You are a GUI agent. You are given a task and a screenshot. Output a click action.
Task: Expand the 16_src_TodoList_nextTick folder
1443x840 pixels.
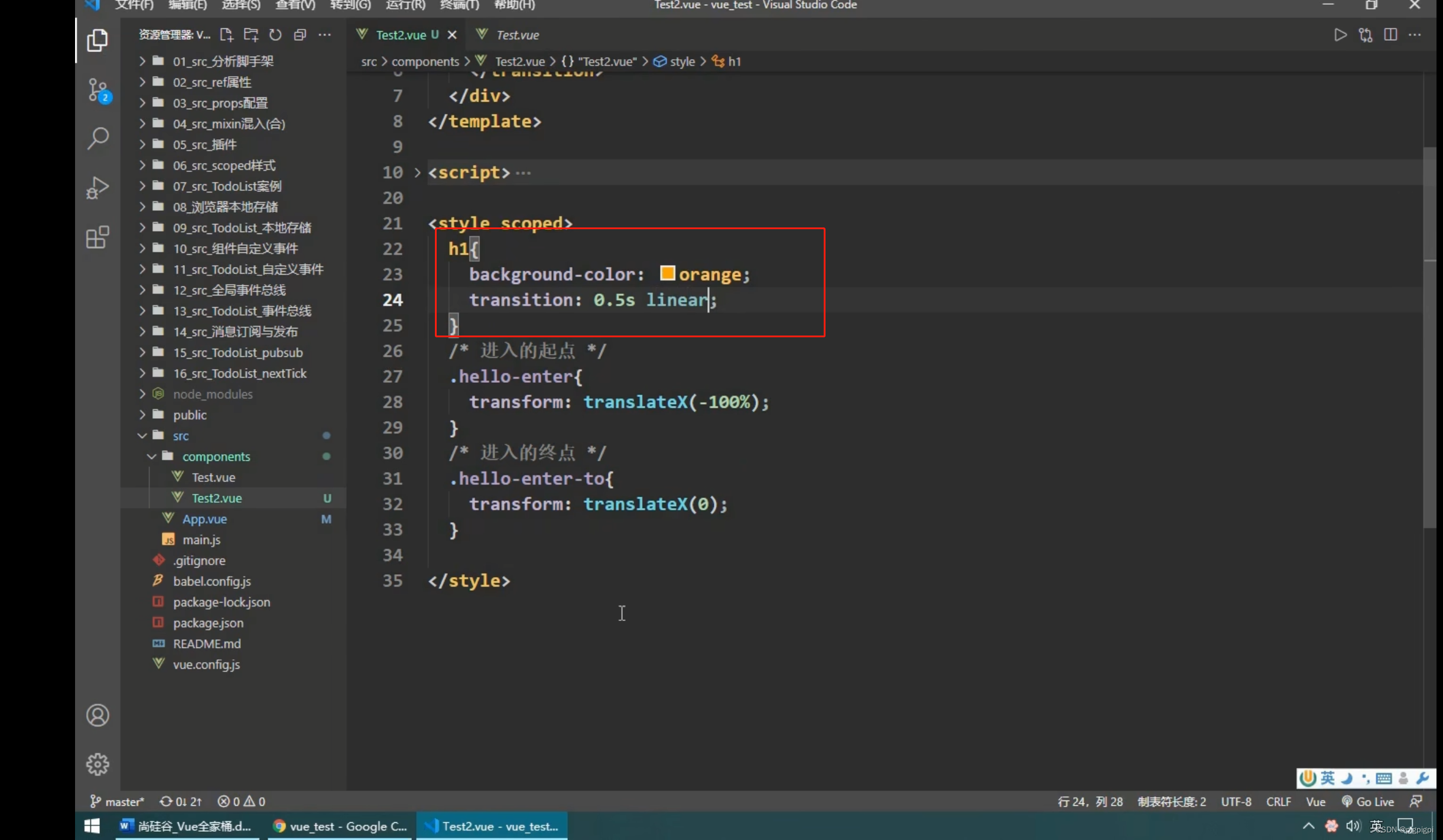tap(233, 373)
